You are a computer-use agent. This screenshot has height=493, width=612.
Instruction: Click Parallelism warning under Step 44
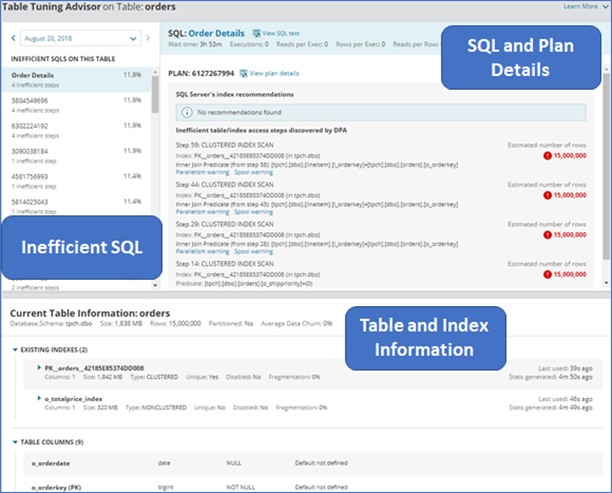(x=202, y=212)
